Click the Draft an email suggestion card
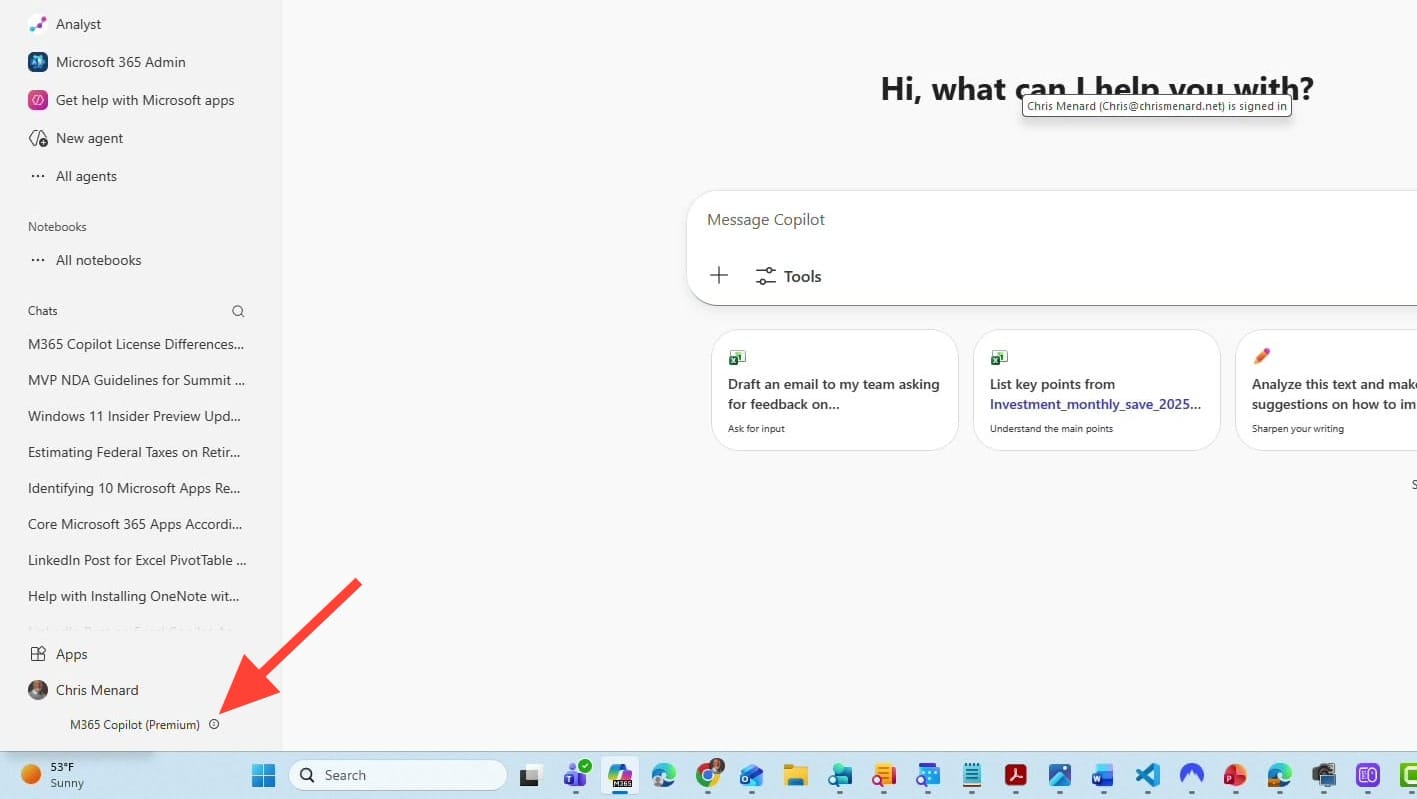Viewport: 1417px width, 799px height. [834, 393]
